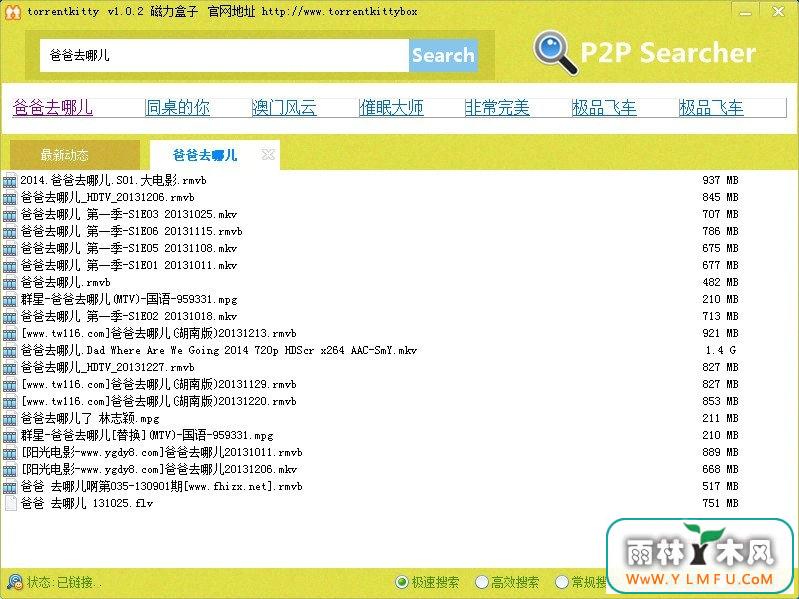799x599 pixels.
Task: Click video icon of 爸爸去哪儿_HDTV_20131206.rmvb
Action: [x=10, y=198]
